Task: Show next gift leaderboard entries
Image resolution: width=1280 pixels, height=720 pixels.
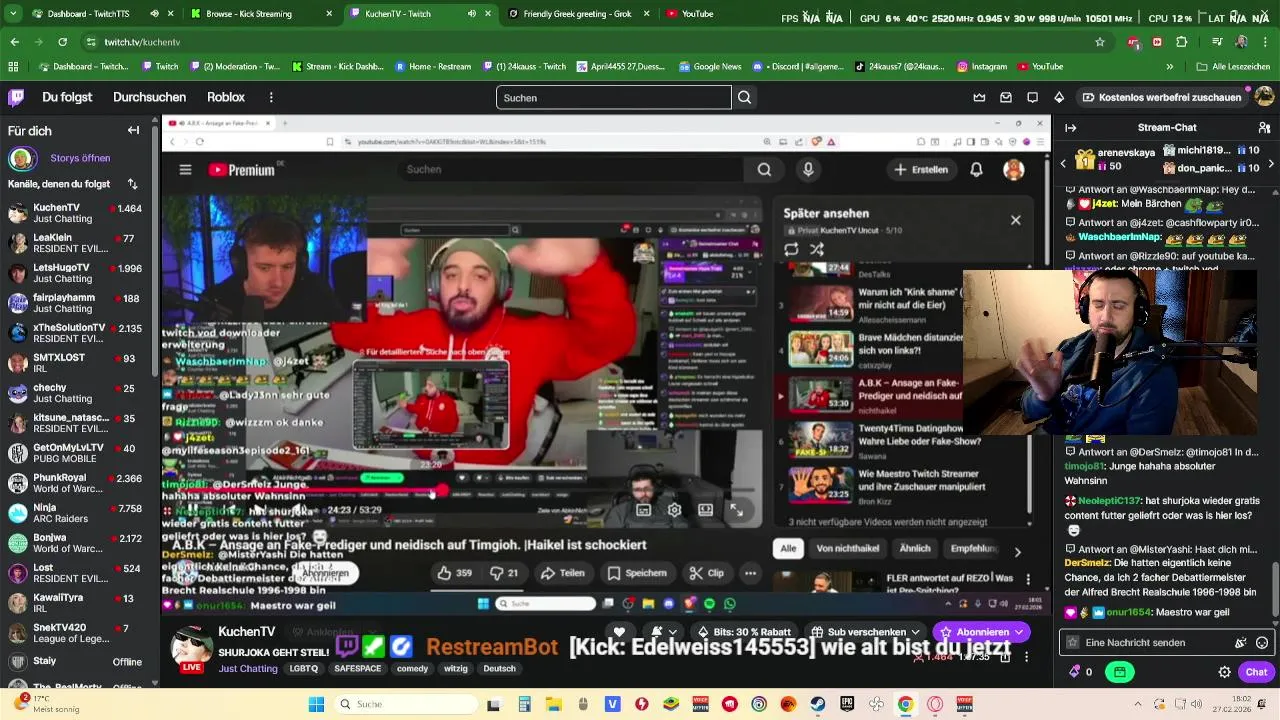Action: point(1269,163)
